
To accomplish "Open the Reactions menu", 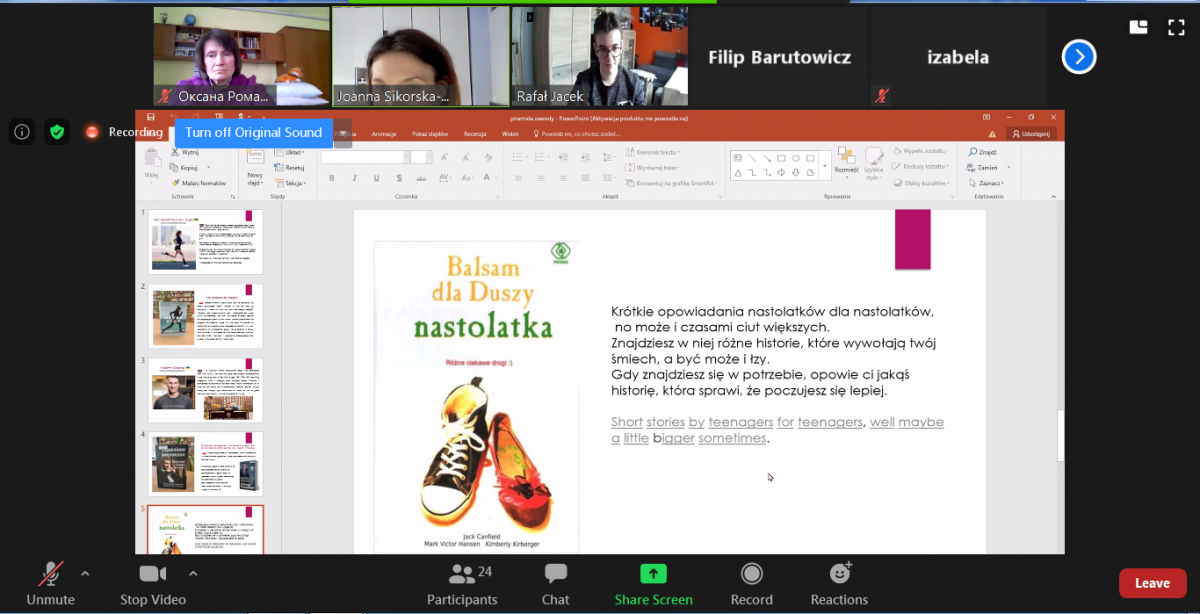I will pos(839,584).
